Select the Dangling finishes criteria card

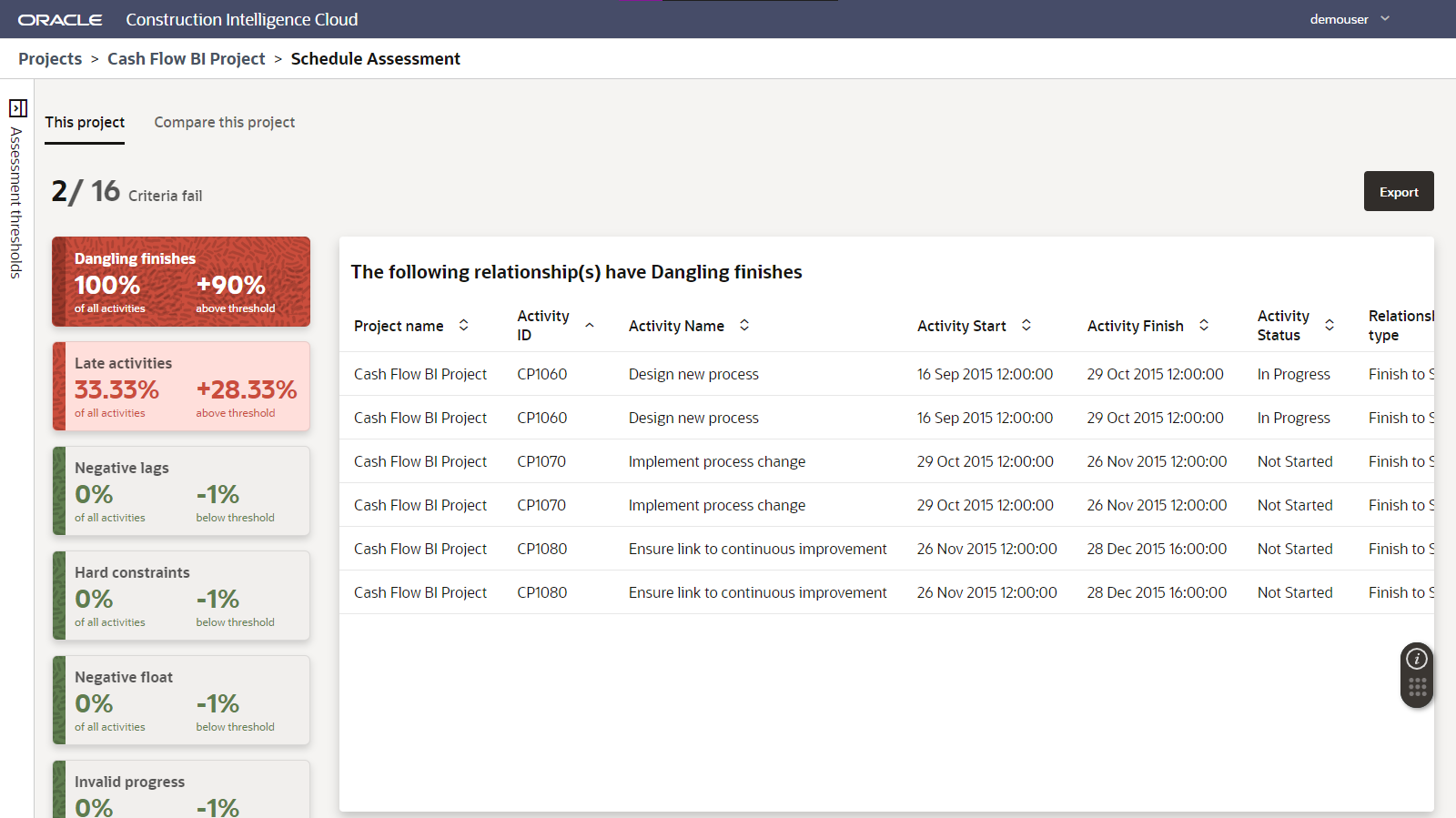[x=181, y=281]
